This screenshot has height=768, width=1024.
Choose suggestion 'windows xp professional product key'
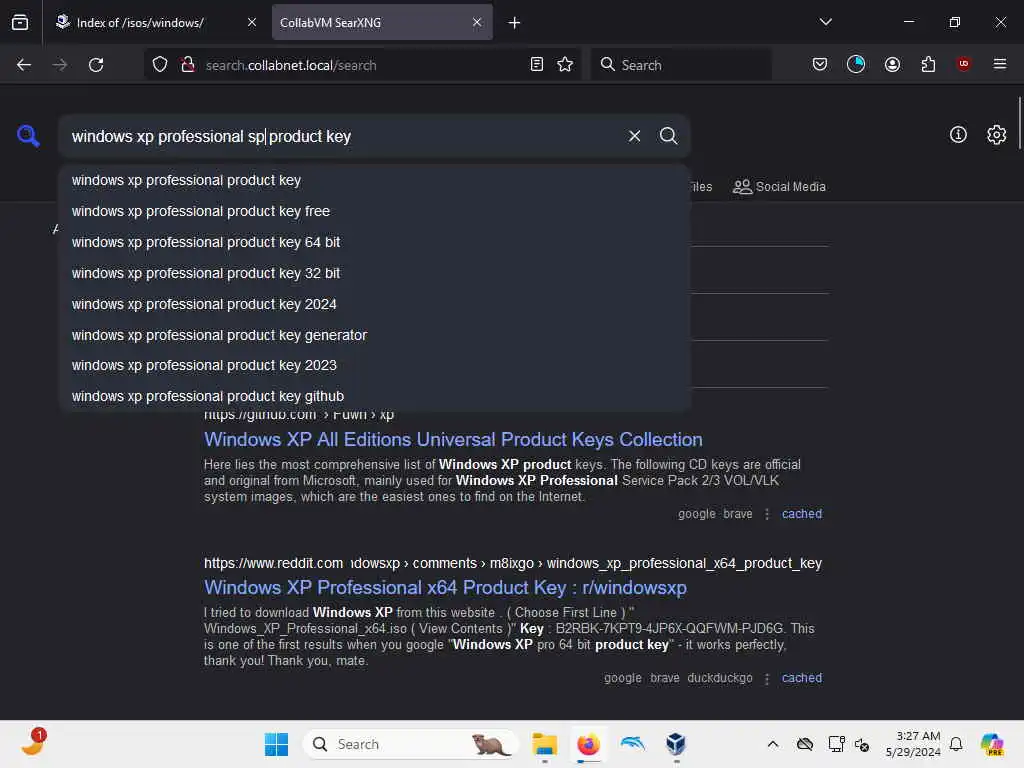point(375,180)
